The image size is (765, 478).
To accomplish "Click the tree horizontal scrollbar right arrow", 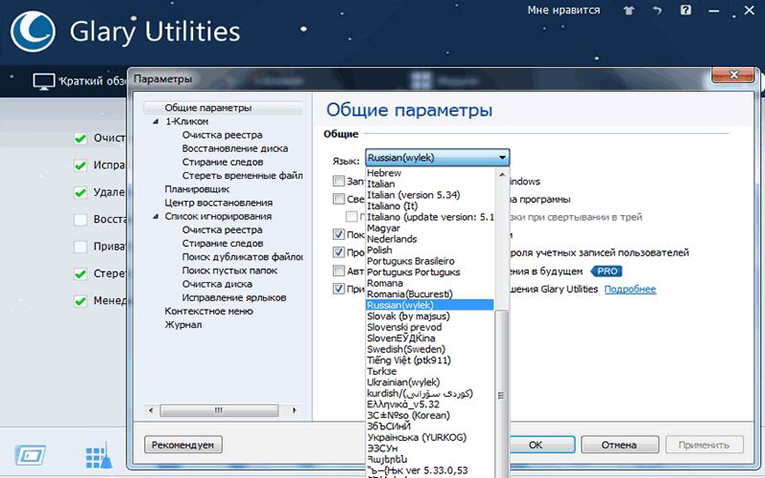I will tap(294, 411).
